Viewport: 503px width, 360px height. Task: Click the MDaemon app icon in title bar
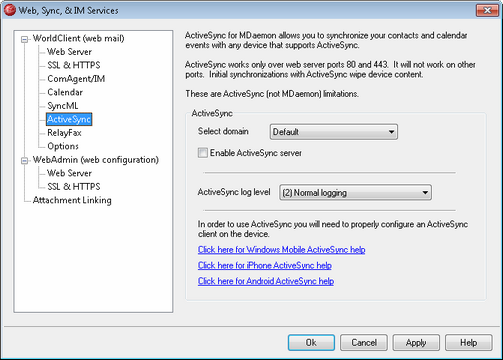click(9, 10)
